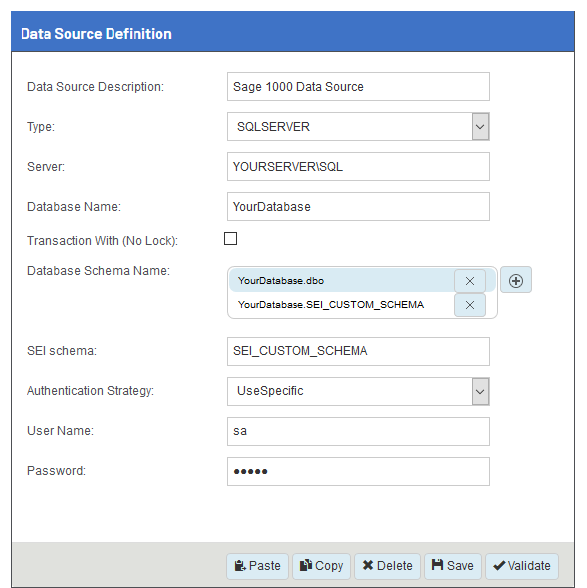587x588 pixels.
Task: Remove the YourDatabase.SEI_CUSTOM_SCHEMA schema entry
Action: 470,305
